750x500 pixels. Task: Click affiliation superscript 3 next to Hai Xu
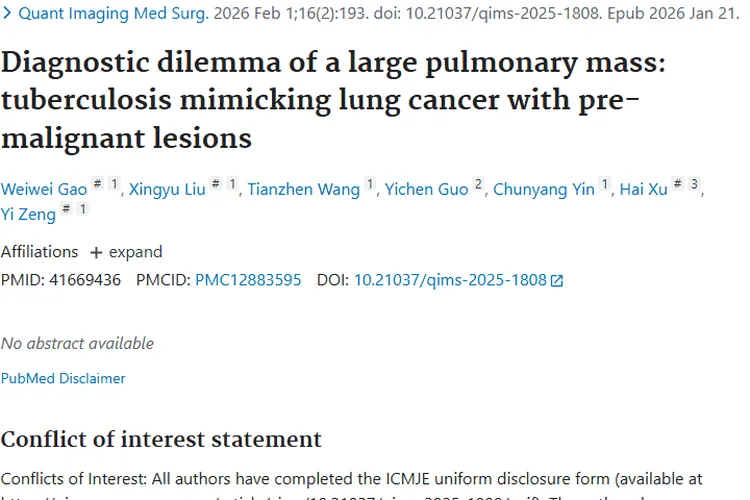pos(694,184)
